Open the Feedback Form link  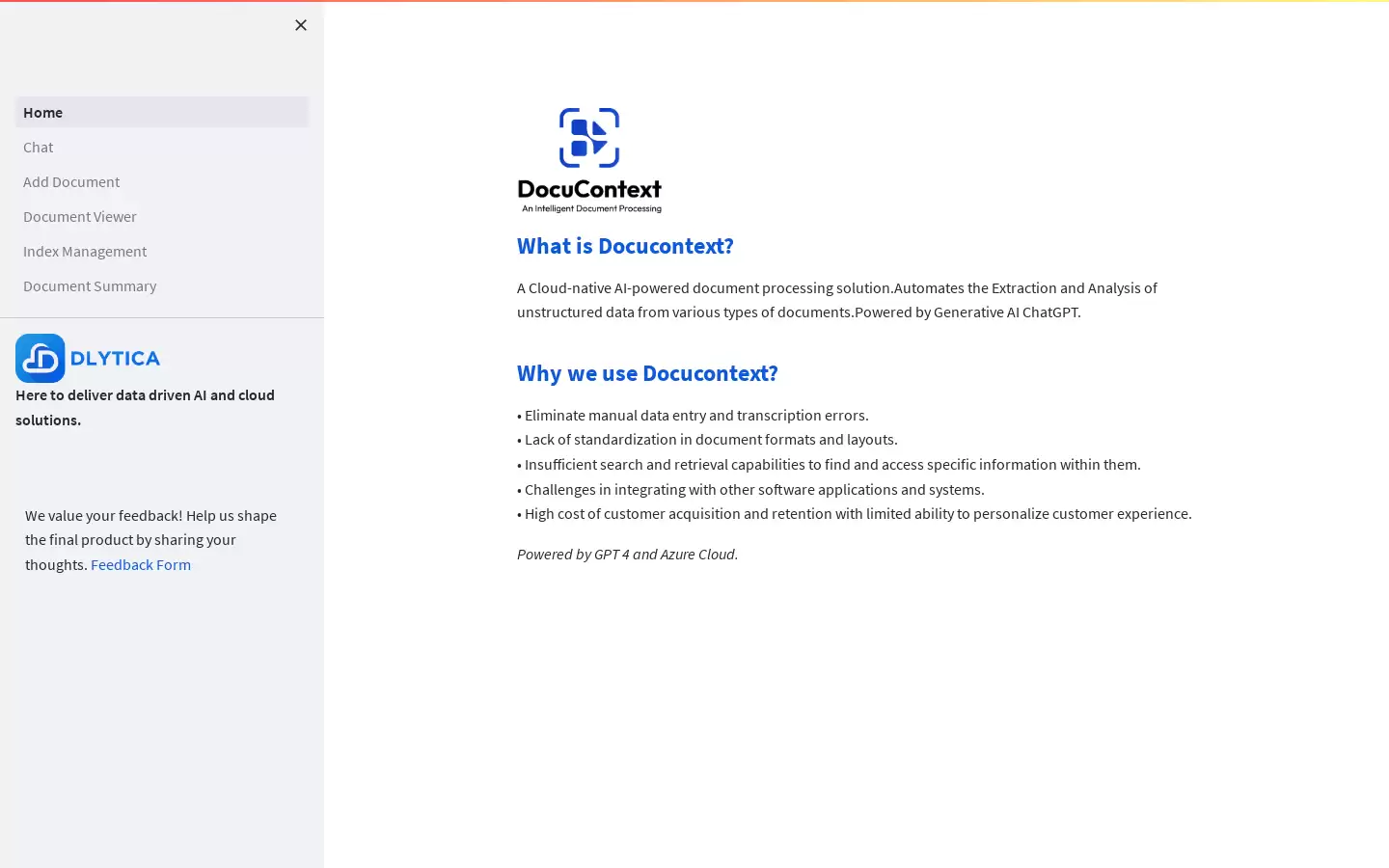[141, 564]
